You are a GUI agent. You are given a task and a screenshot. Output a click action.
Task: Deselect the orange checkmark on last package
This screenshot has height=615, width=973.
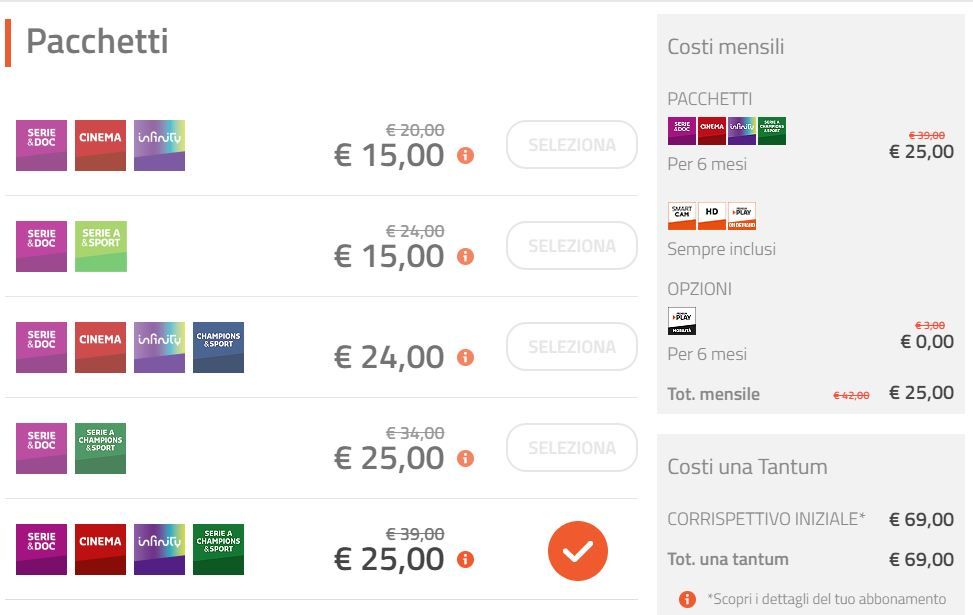point(578,551)
